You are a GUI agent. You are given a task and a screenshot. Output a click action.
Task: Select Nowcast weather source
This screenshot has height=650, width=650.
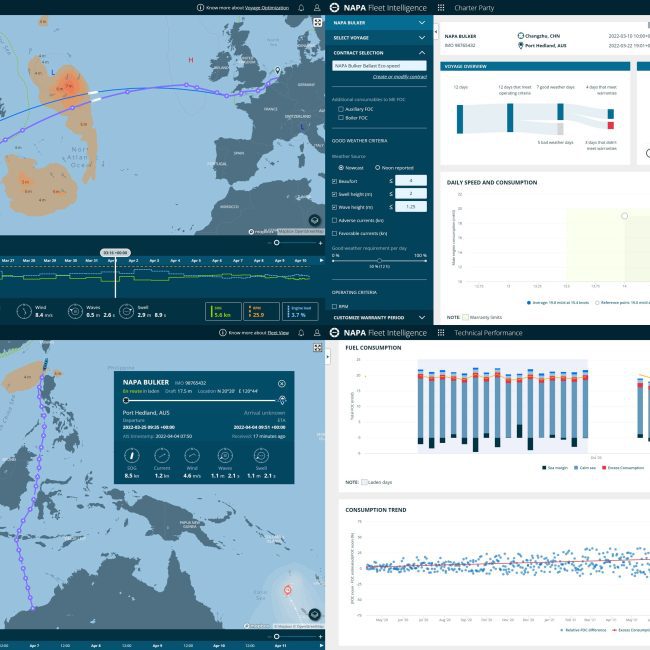pyautogui.click(x=341, y=167)
